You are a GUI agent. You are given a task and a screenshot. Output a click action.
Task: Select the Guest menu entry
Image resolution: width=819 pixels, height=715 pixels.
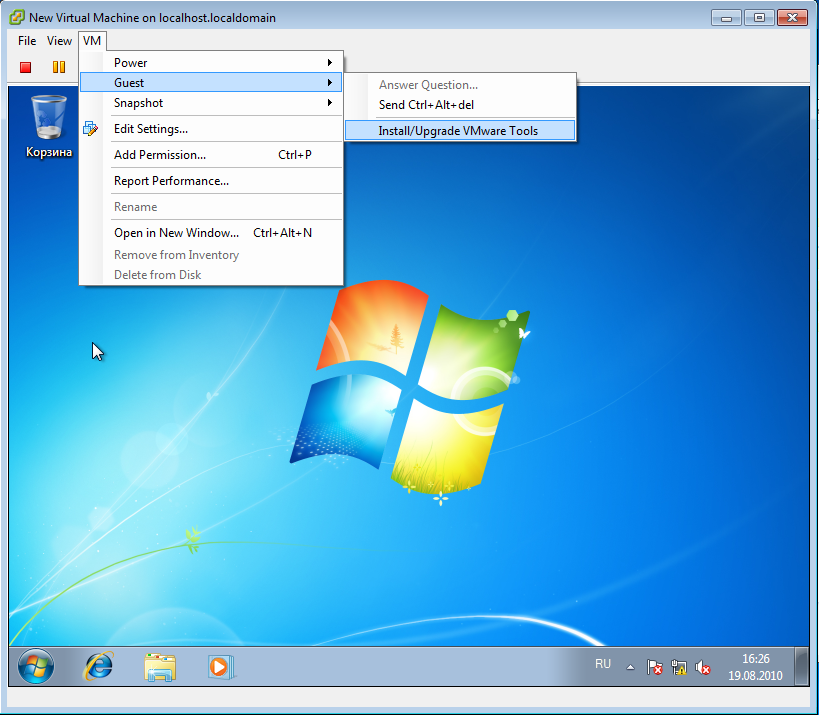tap(211, 83)
